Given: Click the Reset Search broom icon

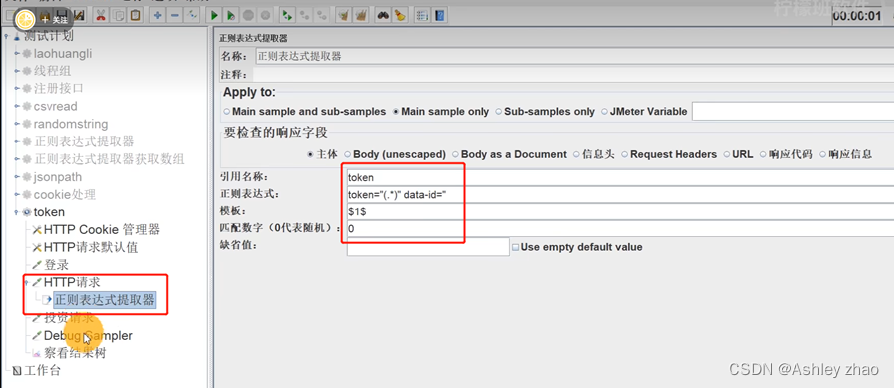Looking at the screenshot, I should (x=400, y=15).
